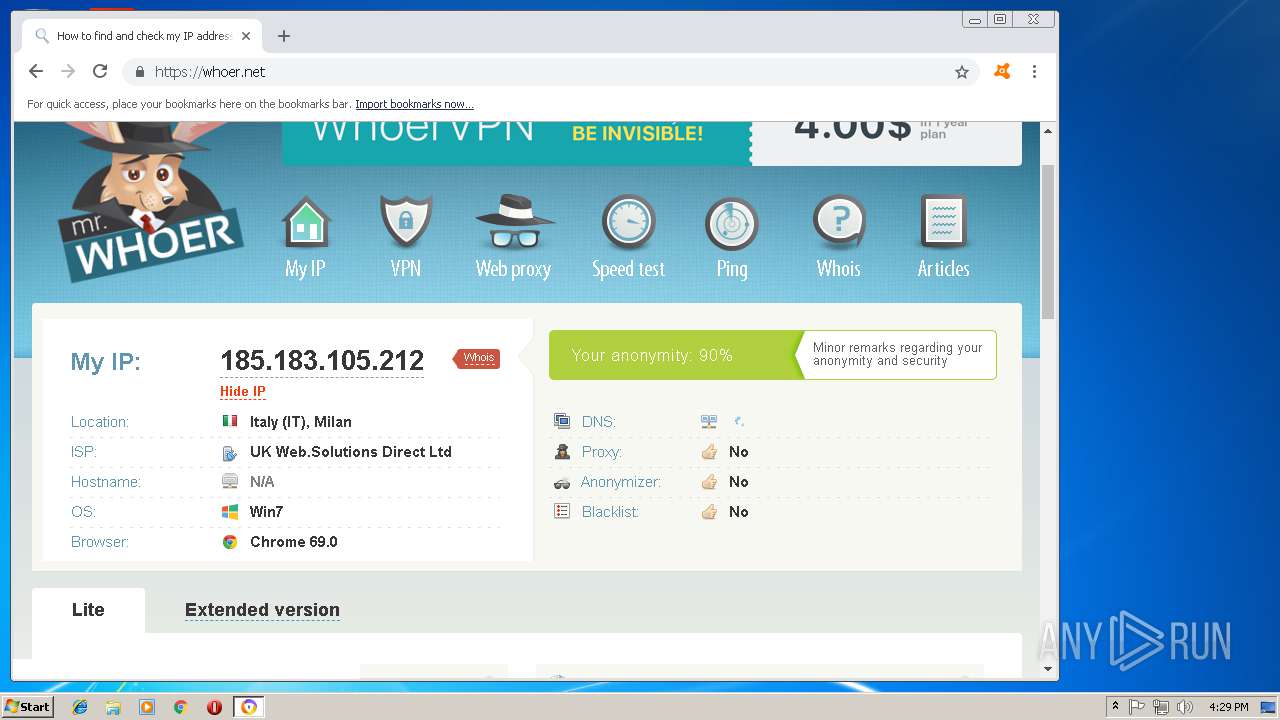Click the Minor remarks anonymity notice
Screen dimensions: 1280x720
tap(897, 355)
